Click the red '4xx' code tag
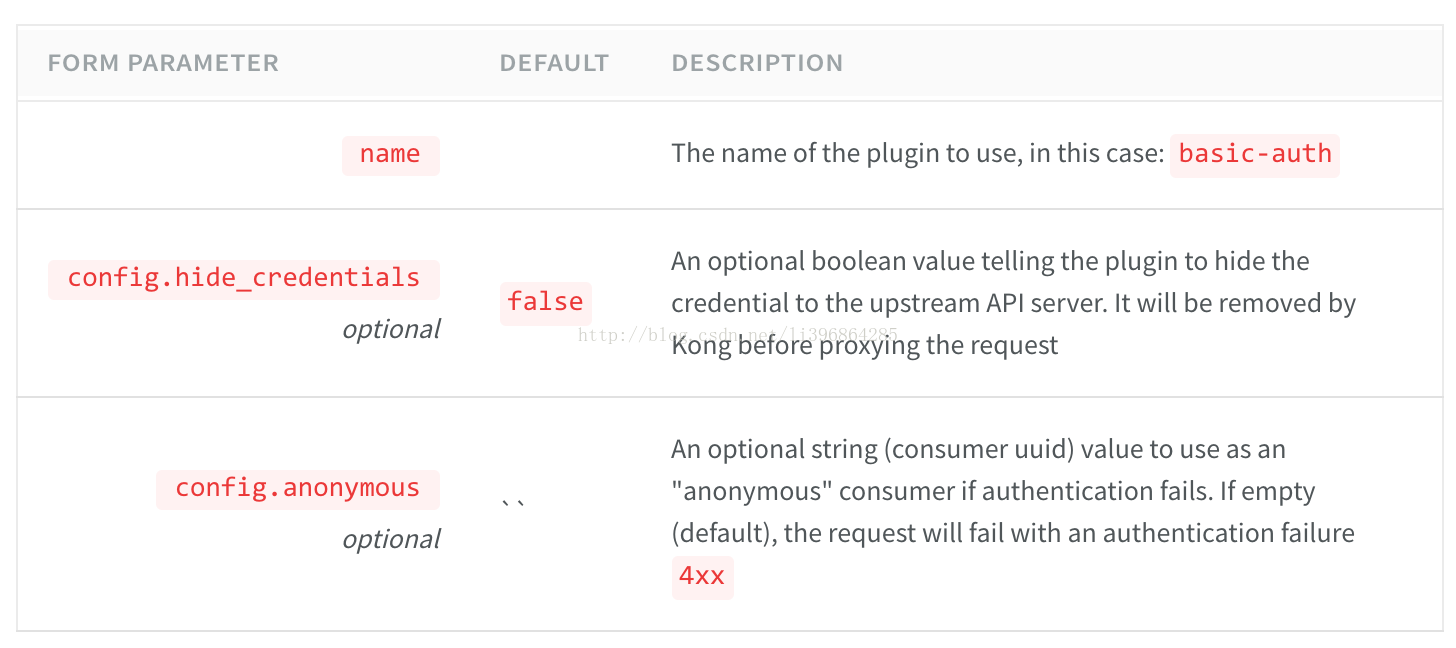 pos(702,577)
